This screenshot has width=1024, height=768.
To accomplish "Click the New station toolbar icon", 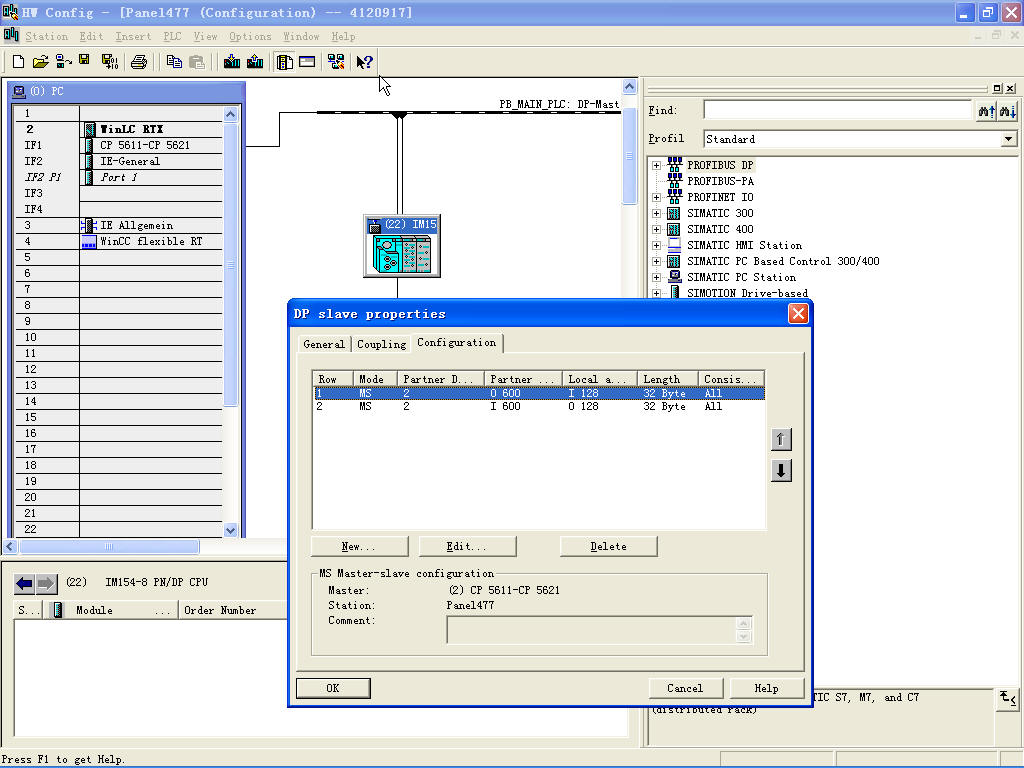I will tap(18, 61).
